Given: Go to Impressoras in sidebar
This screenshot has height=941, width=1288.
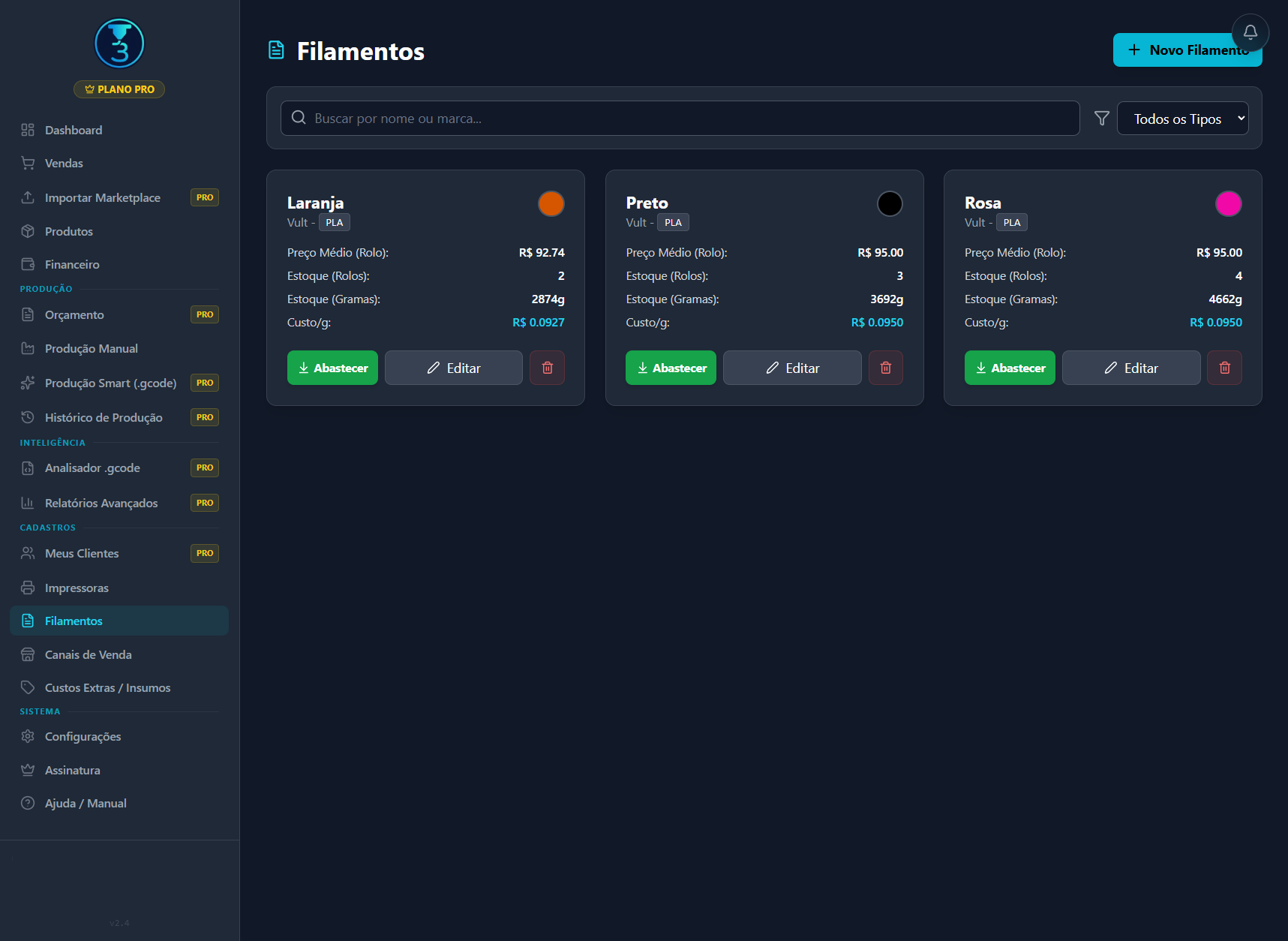Looking at the screenshot, I should tap(77, 588).
